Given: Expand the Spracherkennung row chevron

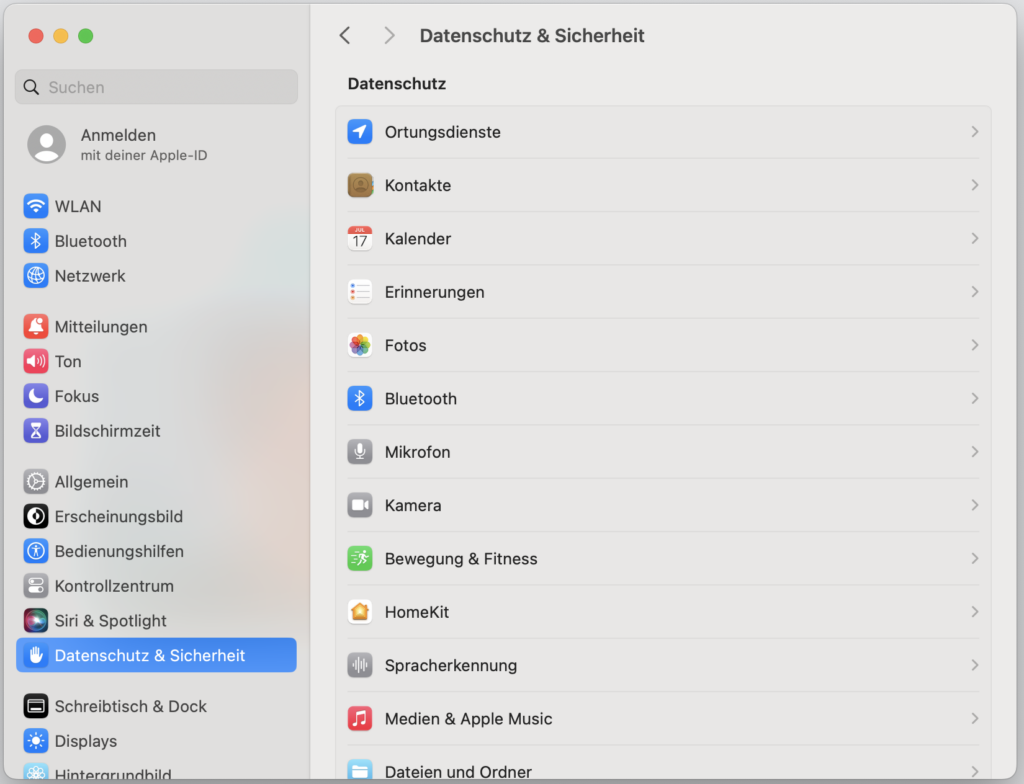Looking at the screenshot, I should click(x=974, y=665).
